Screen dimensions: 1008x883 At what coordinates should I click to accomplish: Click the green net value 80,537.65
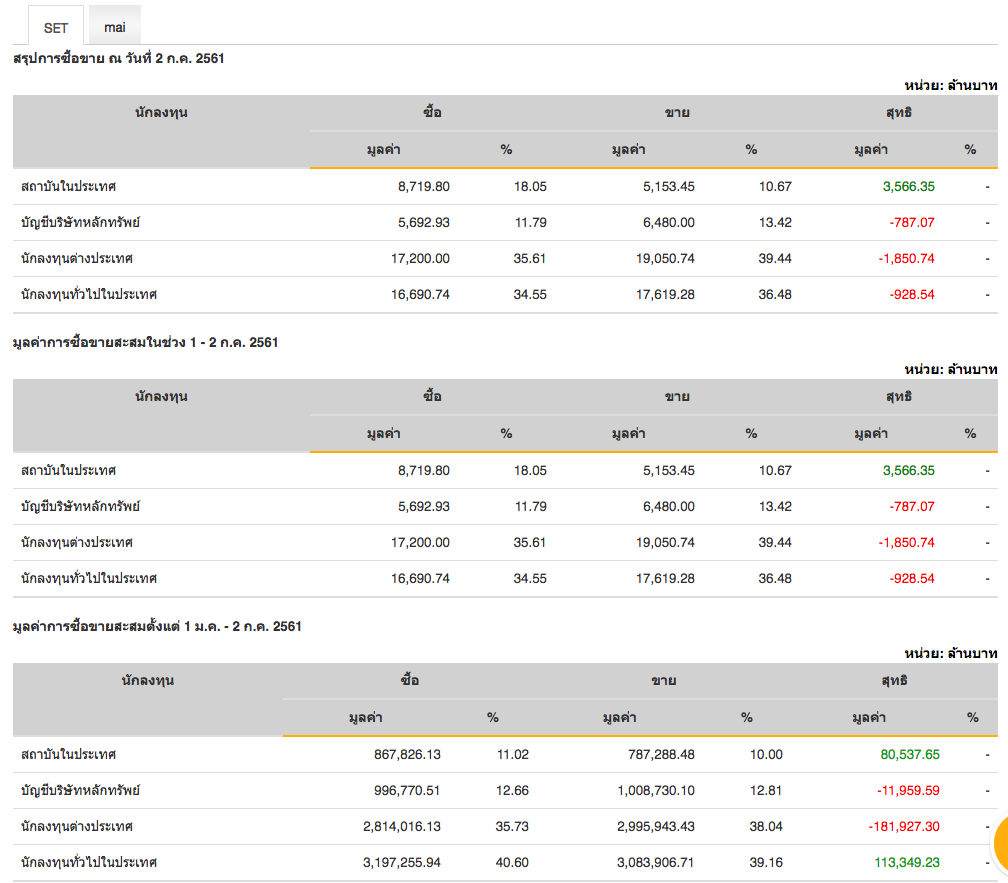point(904,755)
